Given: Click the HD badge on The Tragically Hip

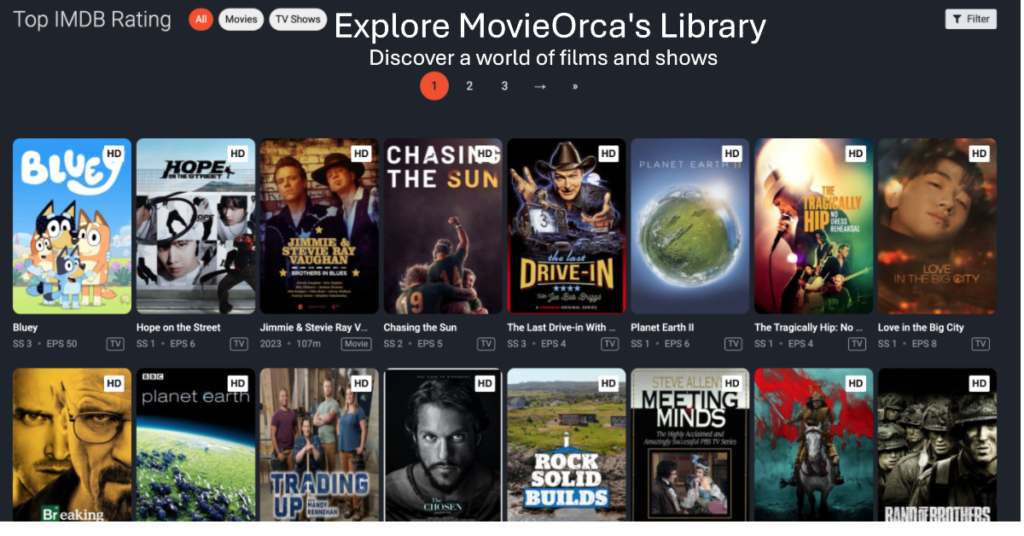Looking at the screenshot, I should click(856, 153).
